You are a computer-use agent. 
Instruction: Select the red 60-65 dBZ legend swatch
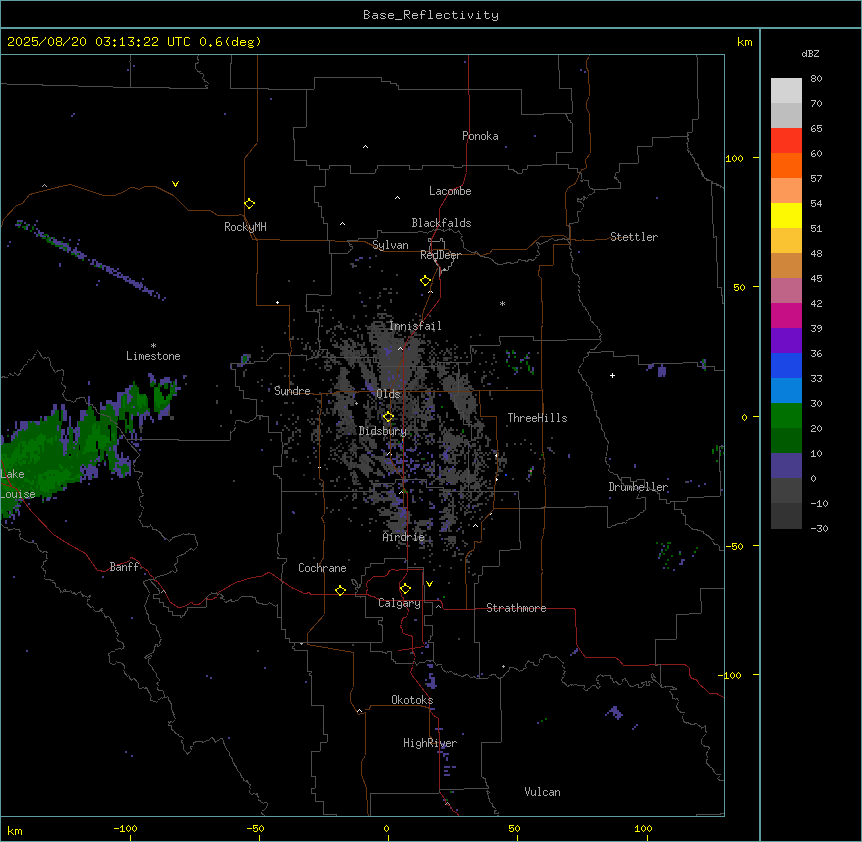[x=786, y=141]
